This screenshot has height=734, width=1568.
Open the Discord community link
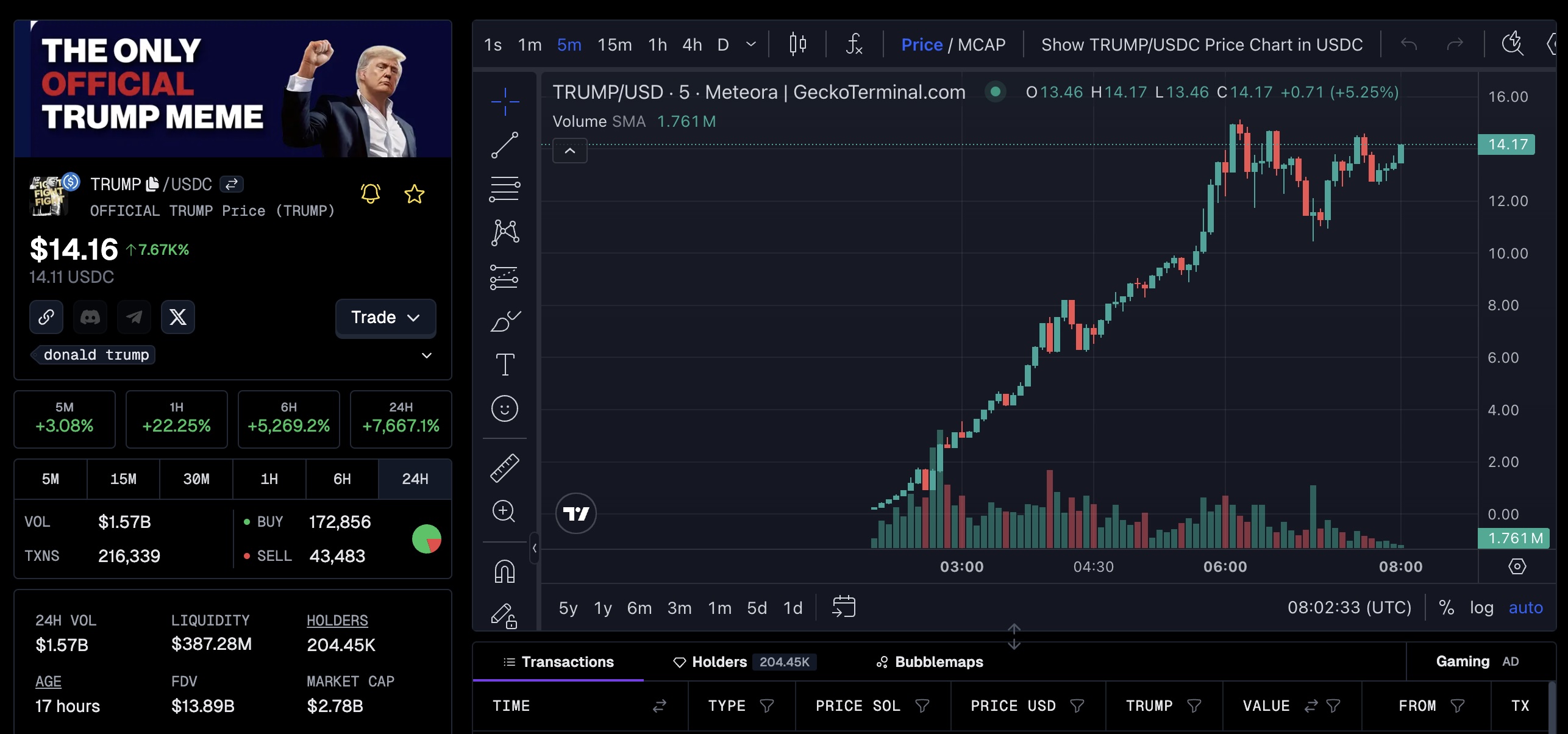90,317
